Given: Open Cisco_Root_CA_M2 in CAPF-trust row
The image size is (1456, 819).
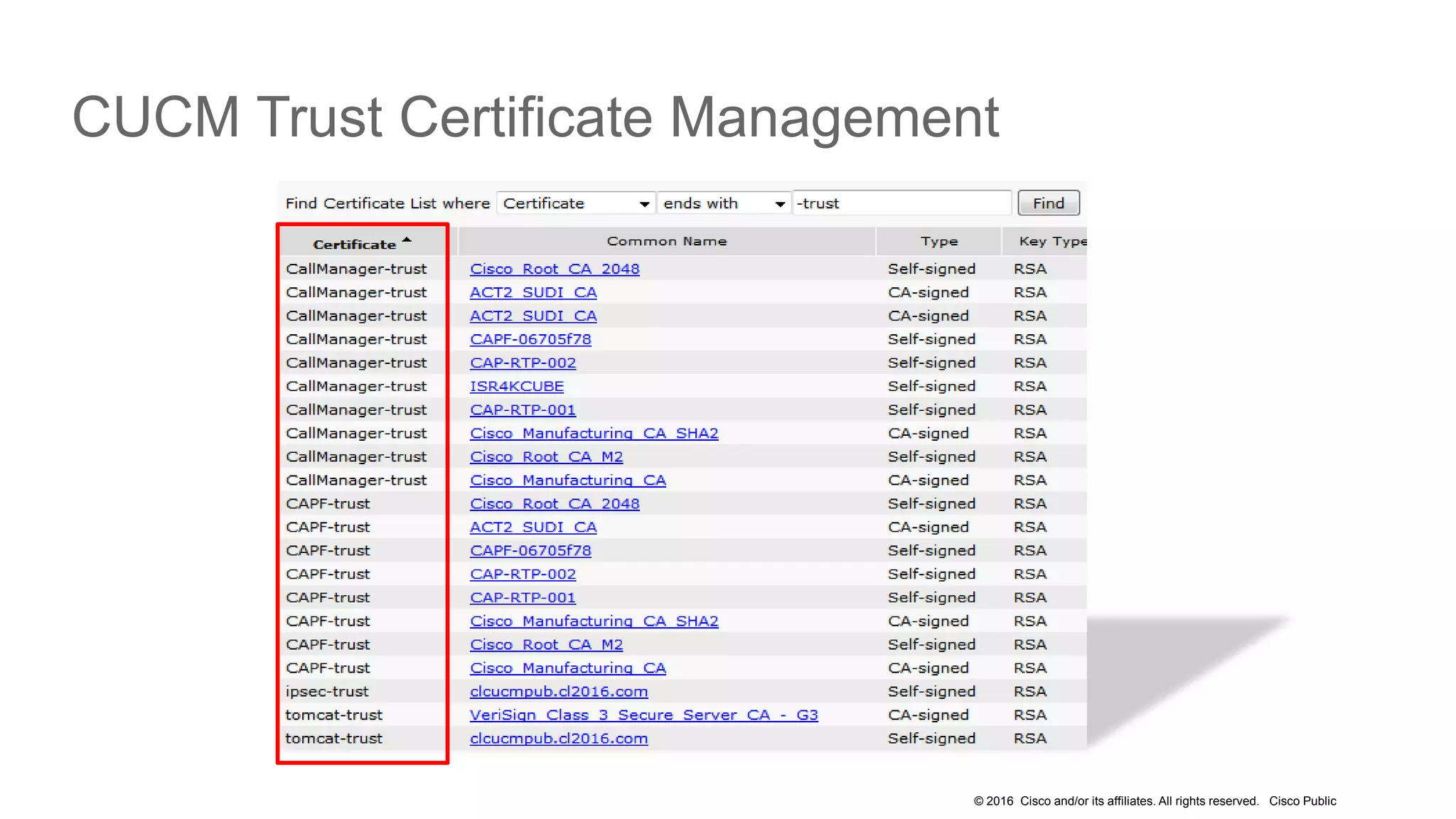Looking at the screenshot, I should [x=546, y=644].
